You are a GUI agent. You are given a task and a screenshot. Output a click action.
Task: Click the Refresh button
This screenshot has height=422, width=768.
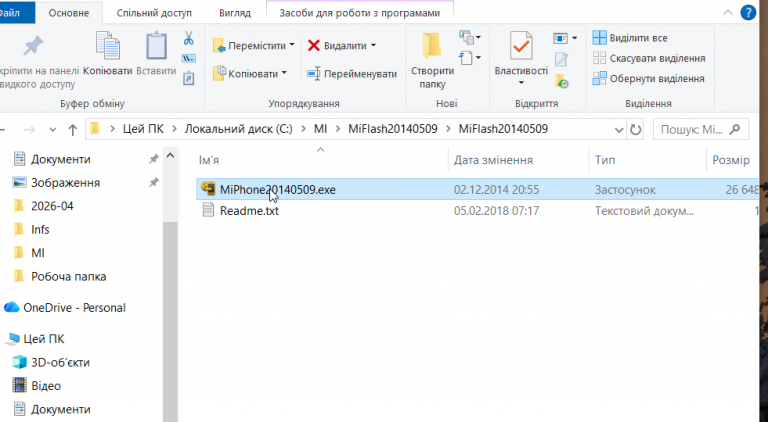635,129
